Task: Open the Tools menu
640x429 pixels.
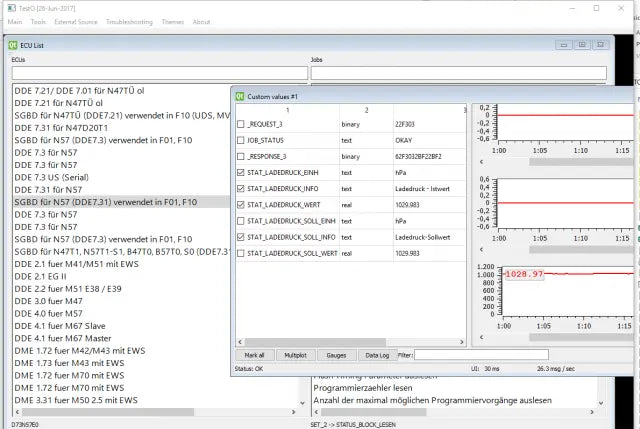Action: [38, 21]
